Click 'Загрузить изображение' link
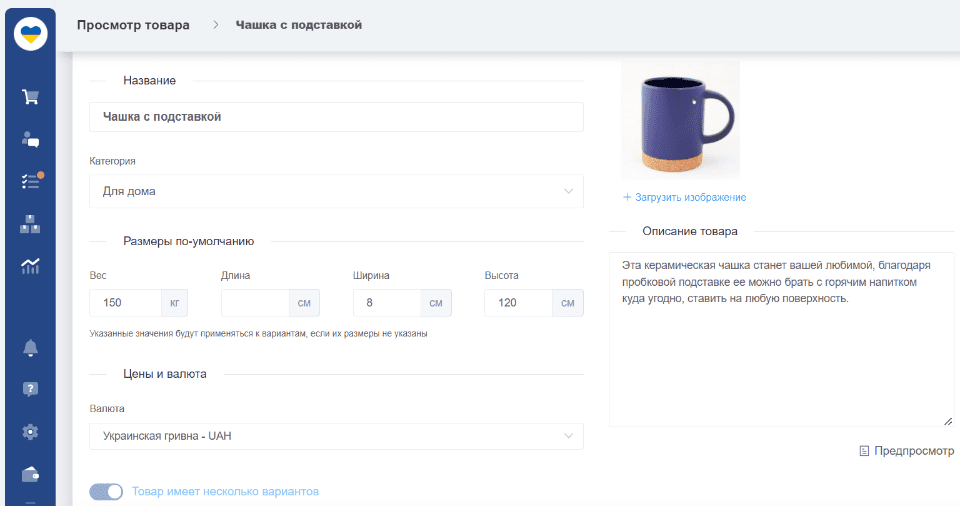The image size is (960, 506). coord(691,197)
